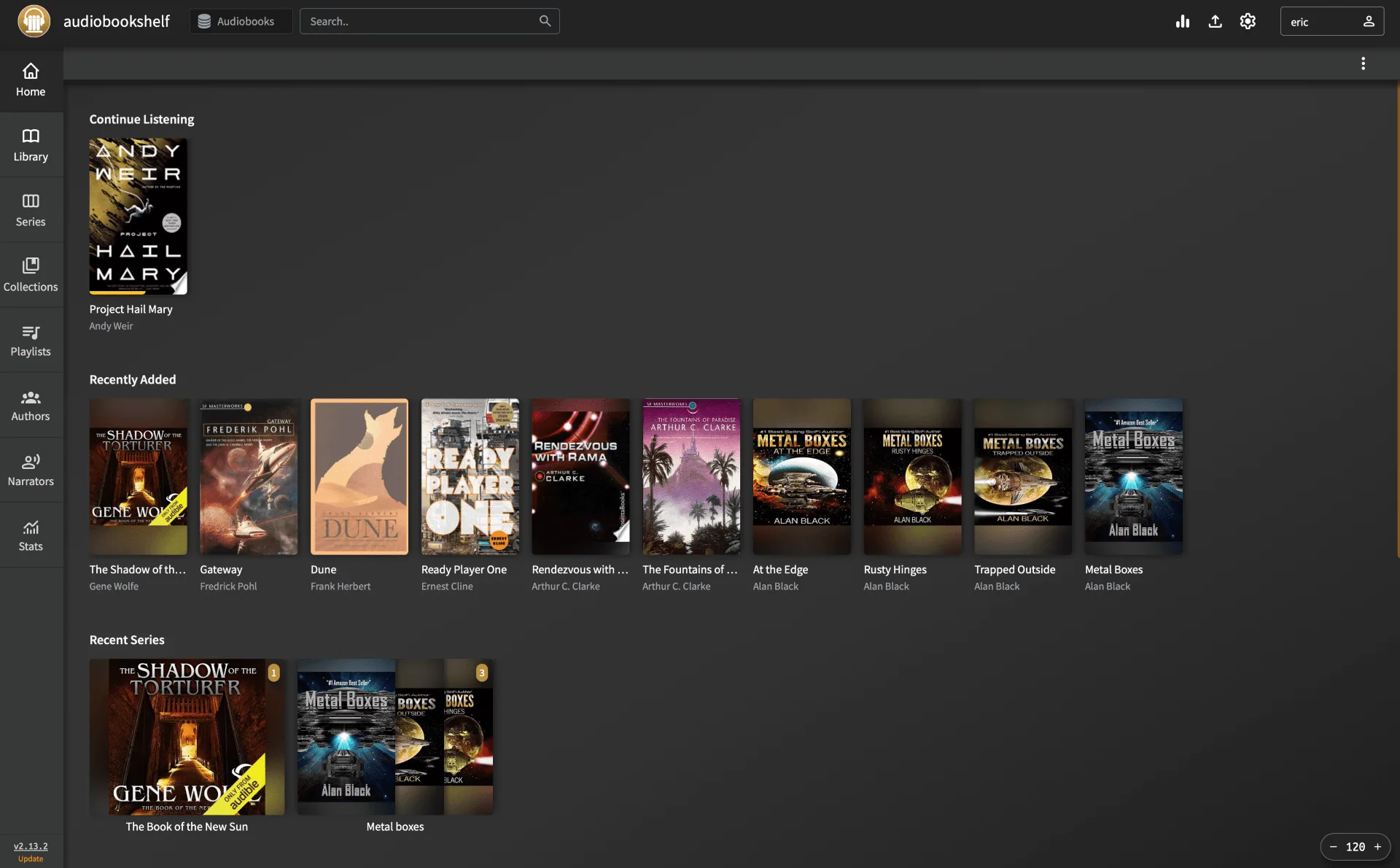Open the eric user account menu
Image resolution: width=1400 pixels, height=868 pixels.
click(1332, 21)
